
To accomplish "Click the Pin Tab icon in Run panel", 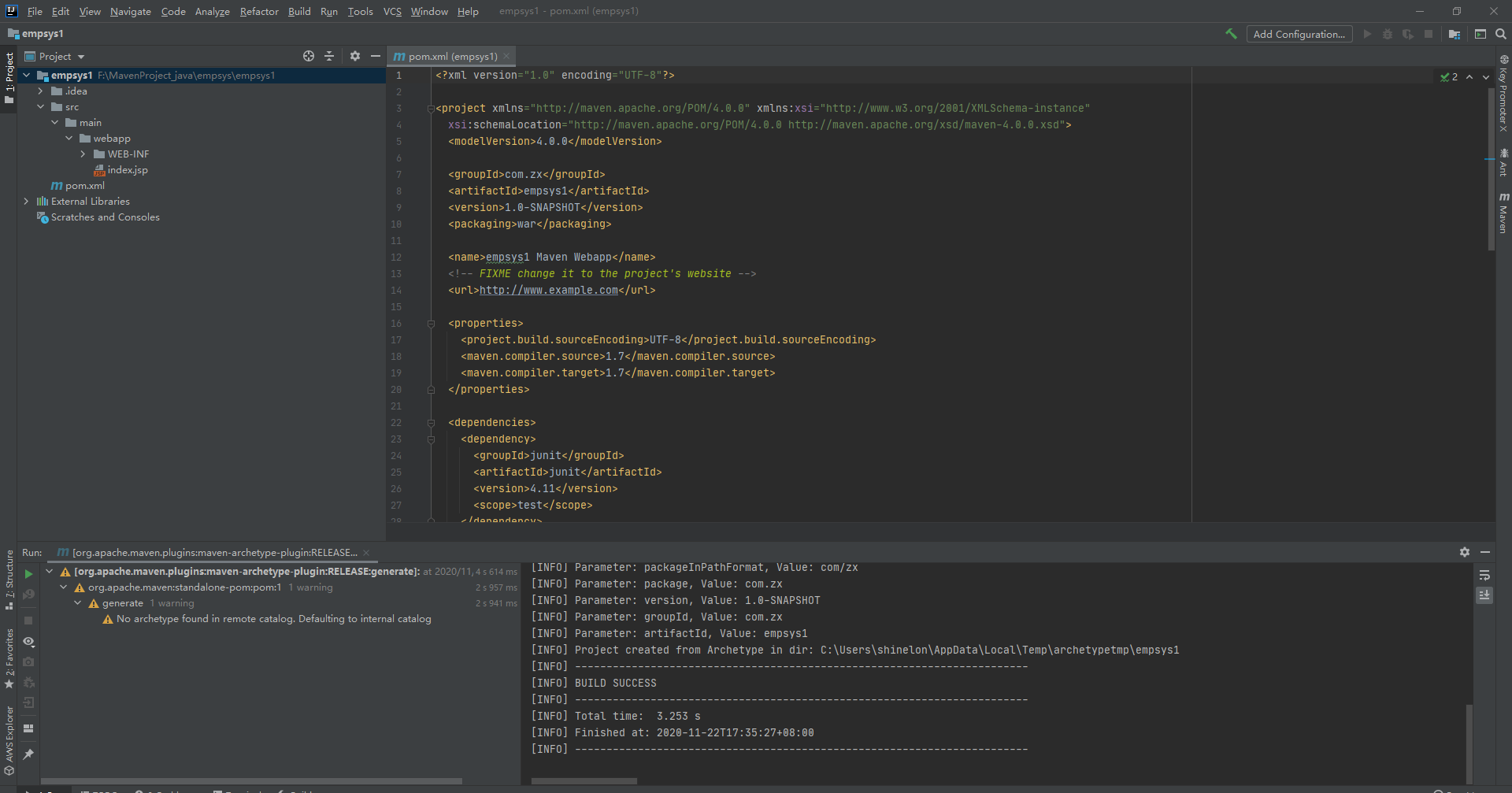I will point(28,754).
